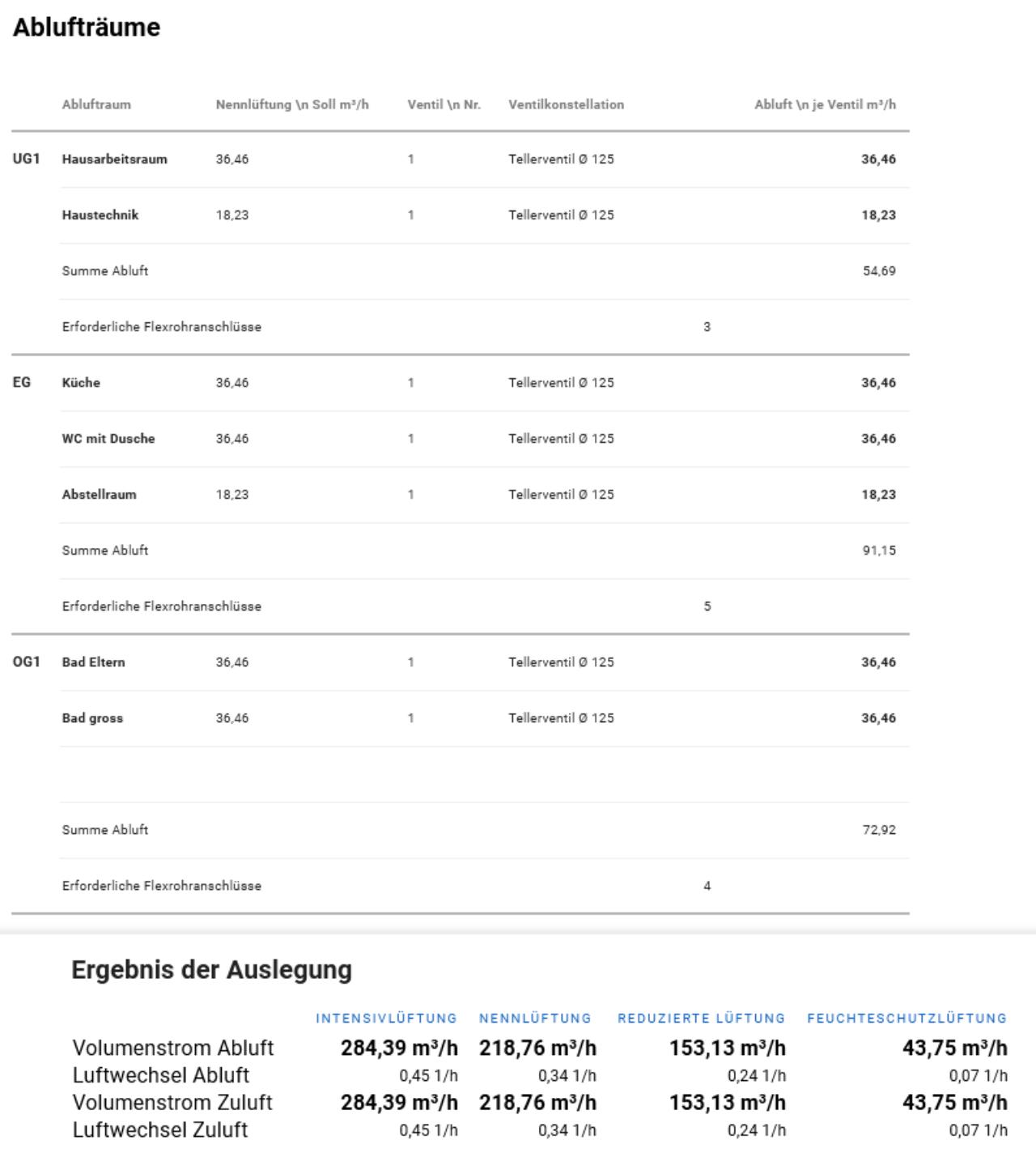Select the Feuchteschutzlüftung label
Viewport: 1036px width, 1153px height.
click(906, 1019)
